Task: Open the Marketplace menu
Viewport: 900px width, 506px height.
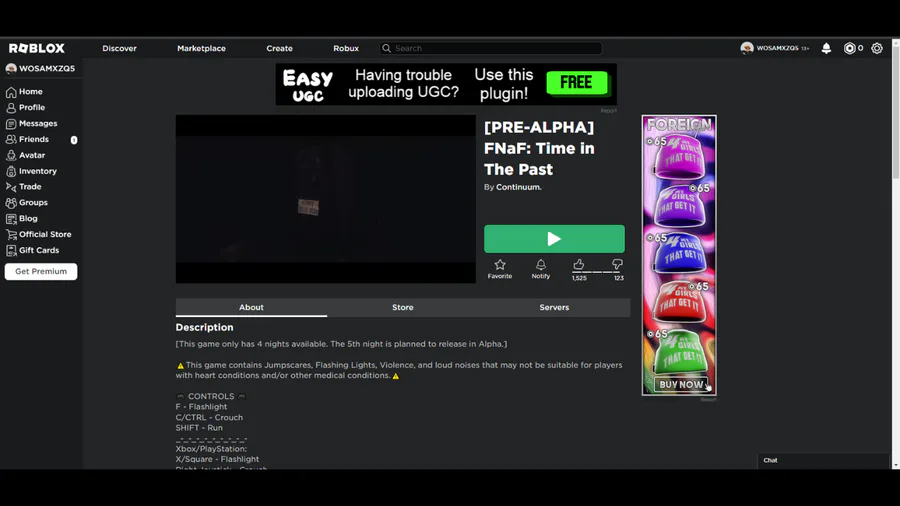Action: point(201,48)
